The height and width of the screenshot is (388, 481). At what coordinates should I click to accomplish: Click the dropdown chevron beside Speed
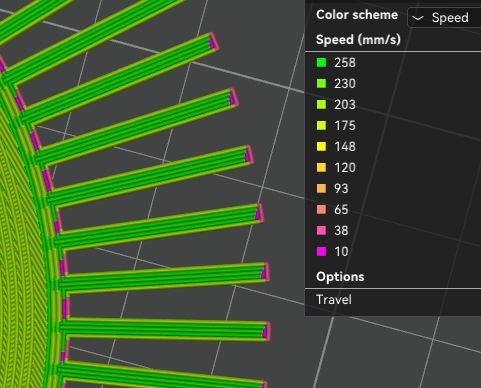(x=418, y=18)
